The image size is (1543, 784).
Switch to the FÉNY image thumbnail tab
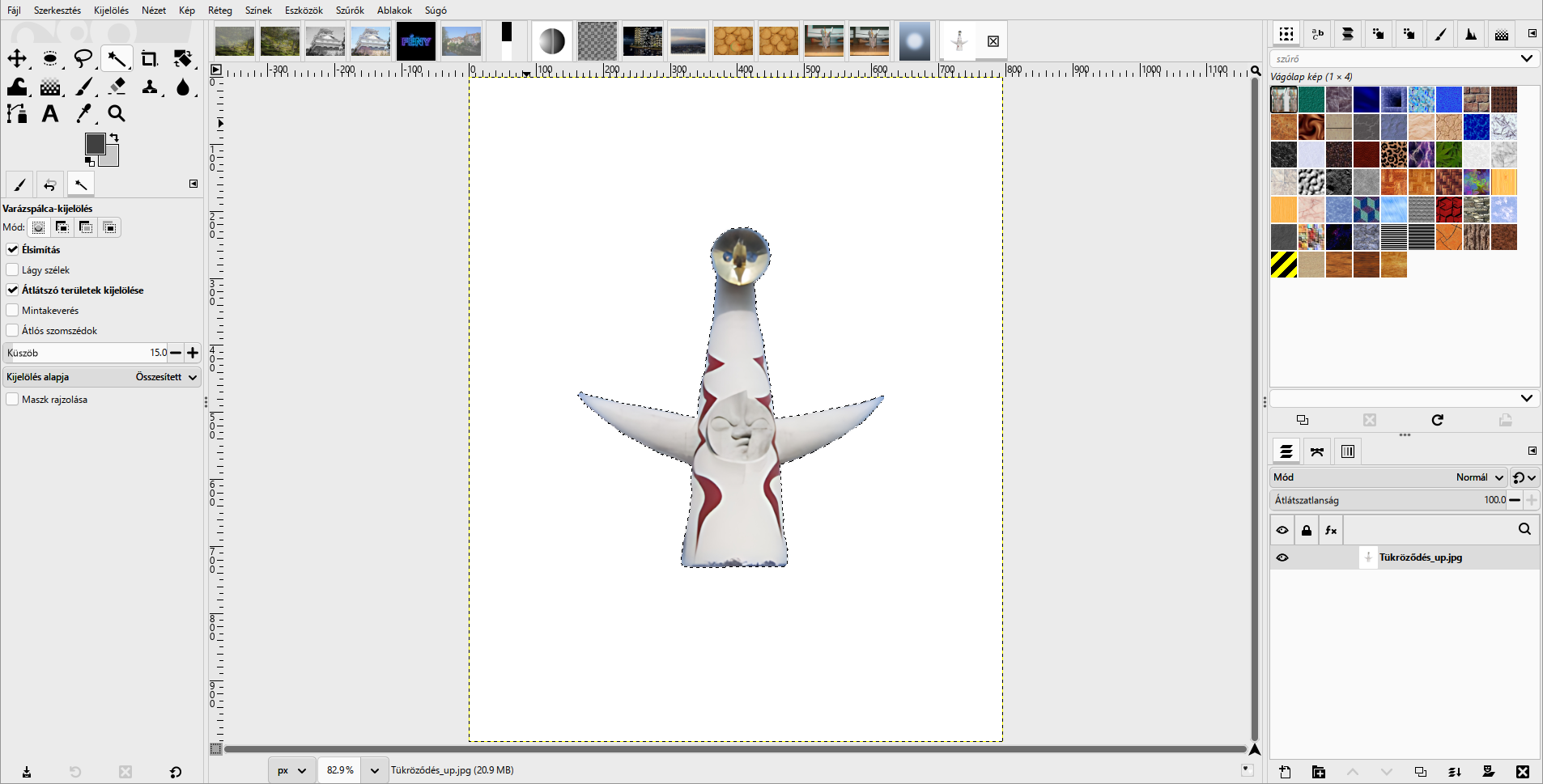tap(416, 41)
